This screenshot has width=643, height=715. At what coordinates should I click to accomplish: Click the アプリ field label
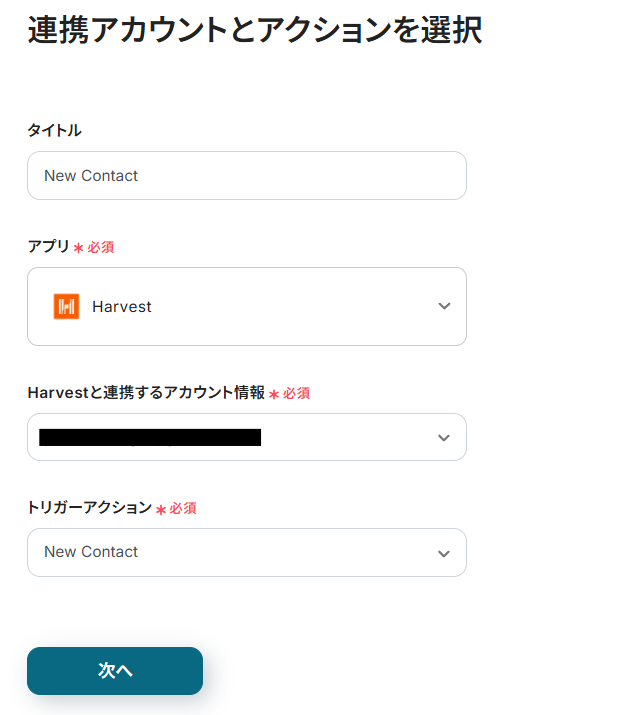point(48,246)
